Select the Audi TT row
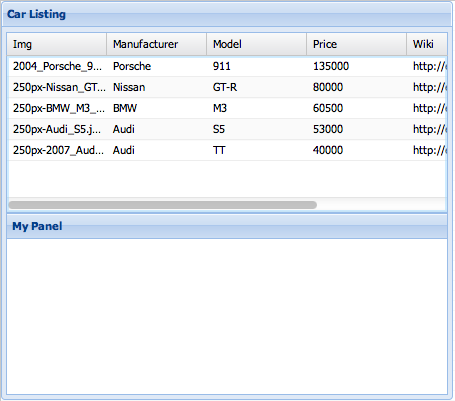 [227, 150]
